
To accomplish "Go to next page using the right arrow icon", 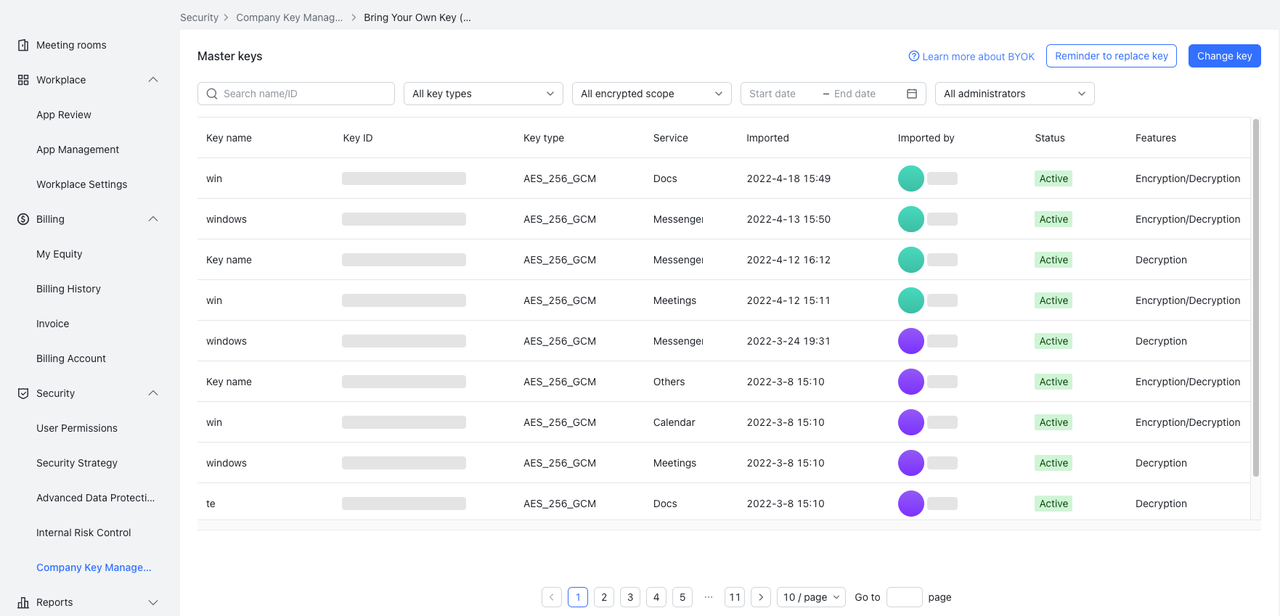I will (x=760, y=596).
